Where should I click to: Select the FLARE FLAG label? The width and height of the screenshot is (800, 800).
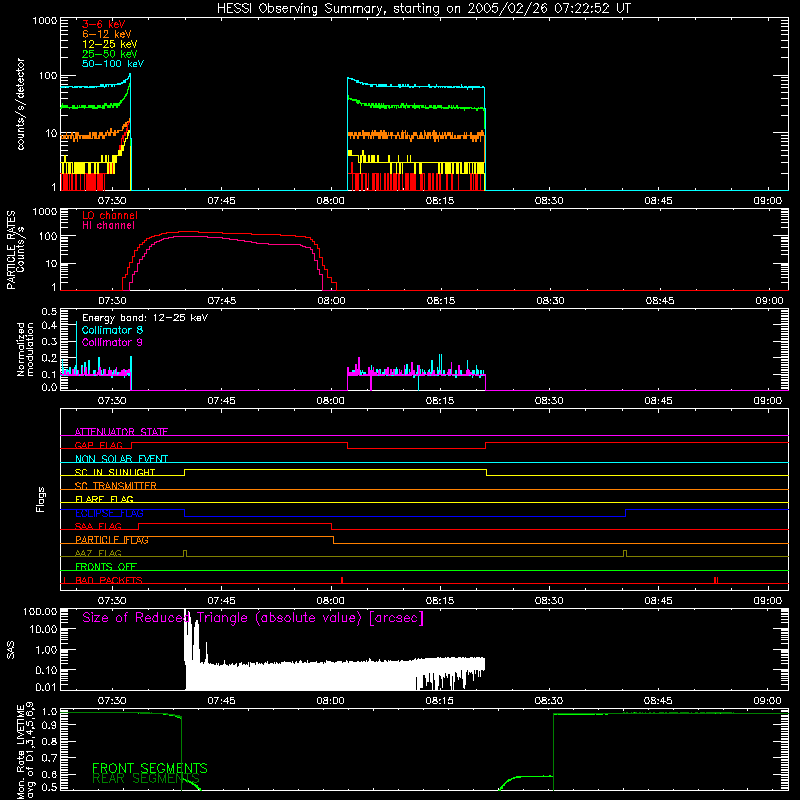[x=104, y=499]
